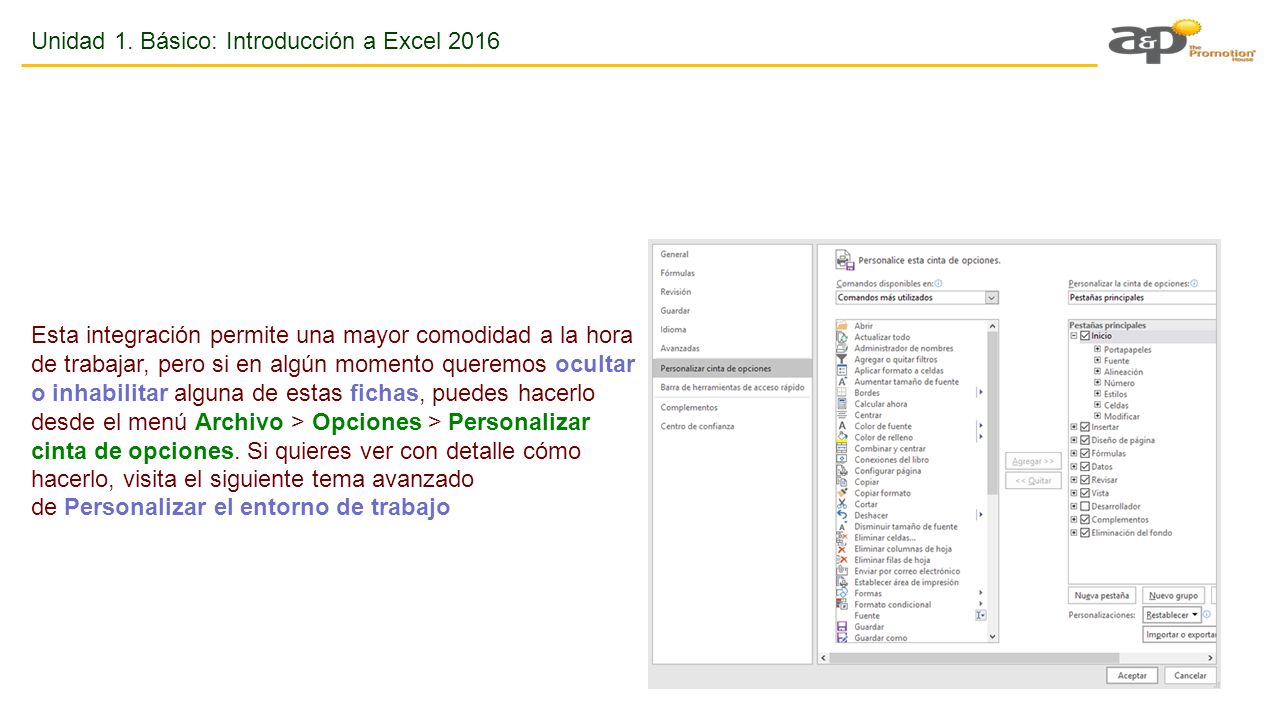Expand the Portapapeles group
This screenshot has height=720, width=1280.
[1097, 349]
